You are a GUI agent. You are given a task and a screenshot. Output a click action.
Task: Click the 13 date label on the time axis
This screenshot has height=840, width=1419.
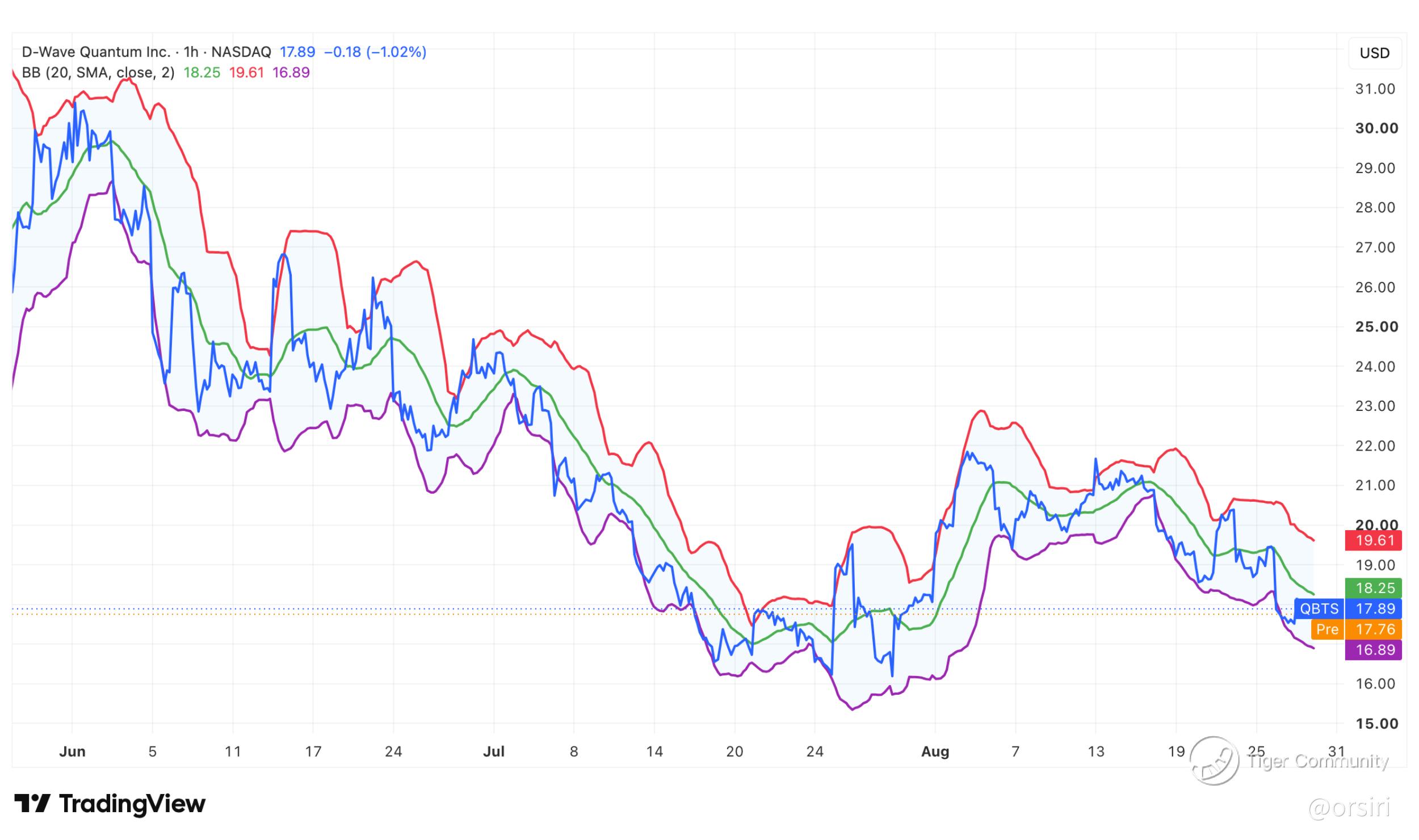pyautogui.click(x=1096, y=752)
